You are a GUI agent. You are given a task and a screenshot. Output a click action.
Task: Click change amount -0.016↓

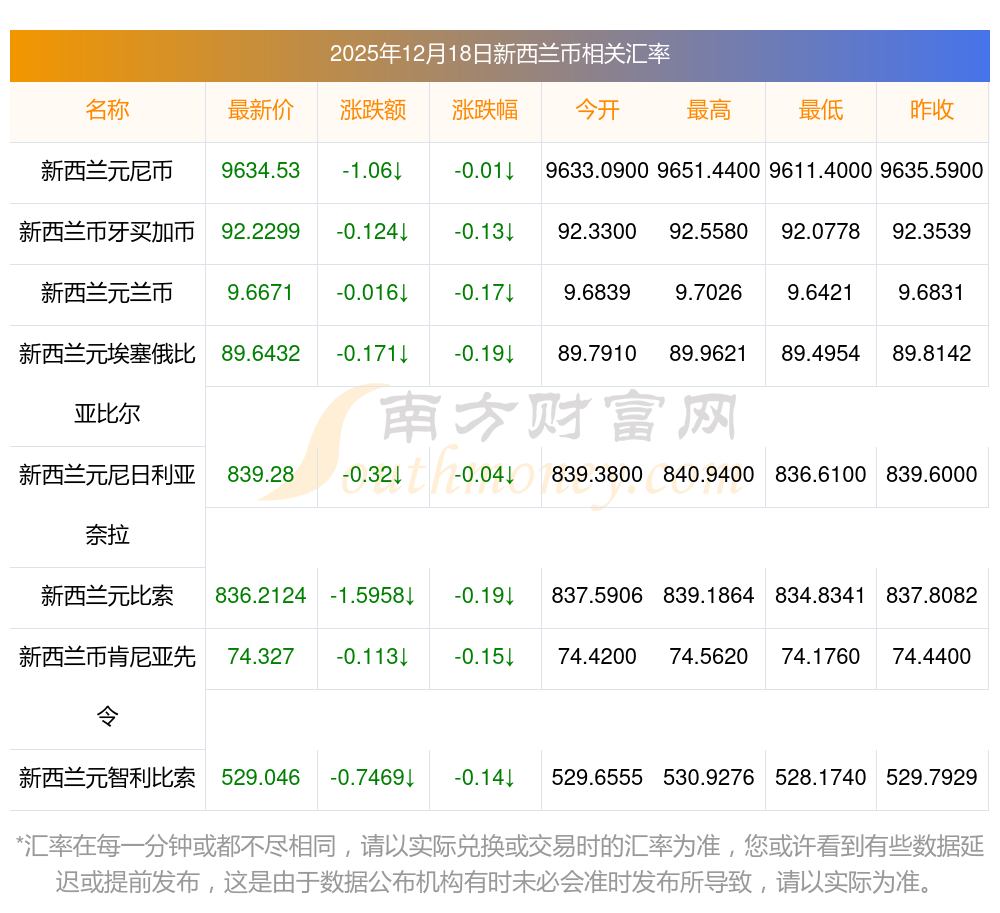pyautogui.click(x=373, y=292)
